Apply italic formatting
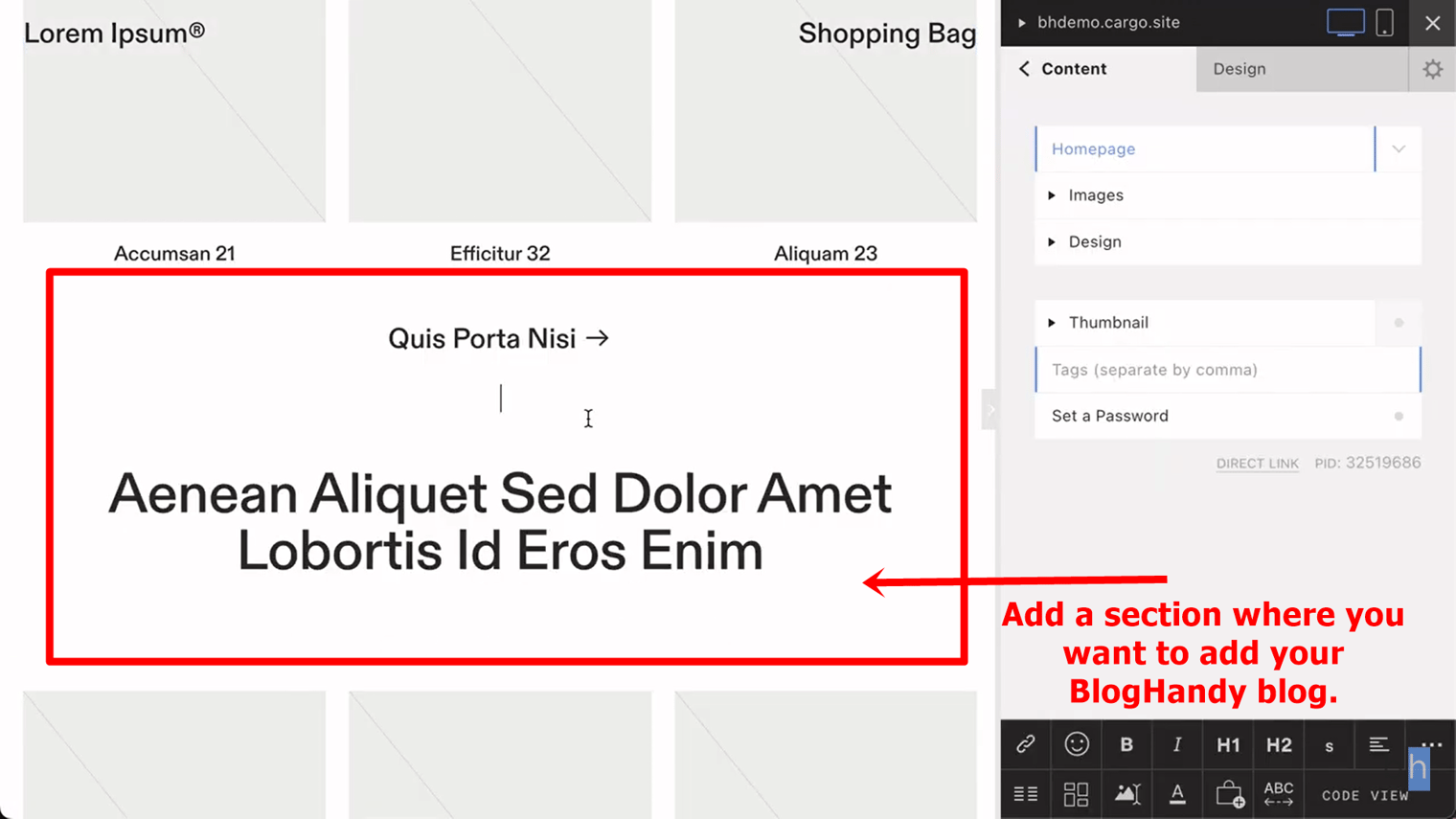 1177,745
